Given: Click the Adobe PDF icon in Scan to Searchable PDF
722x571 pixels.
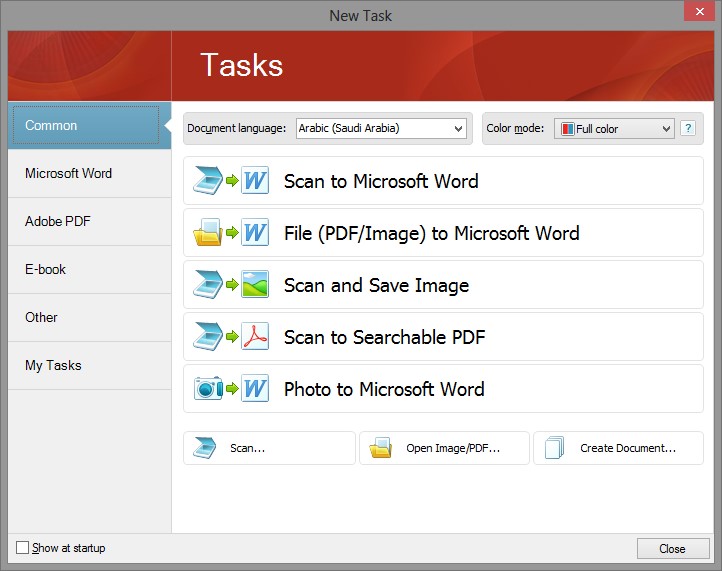Looking at the screenshot, I should pyautogui.click(x=255, y=337).
